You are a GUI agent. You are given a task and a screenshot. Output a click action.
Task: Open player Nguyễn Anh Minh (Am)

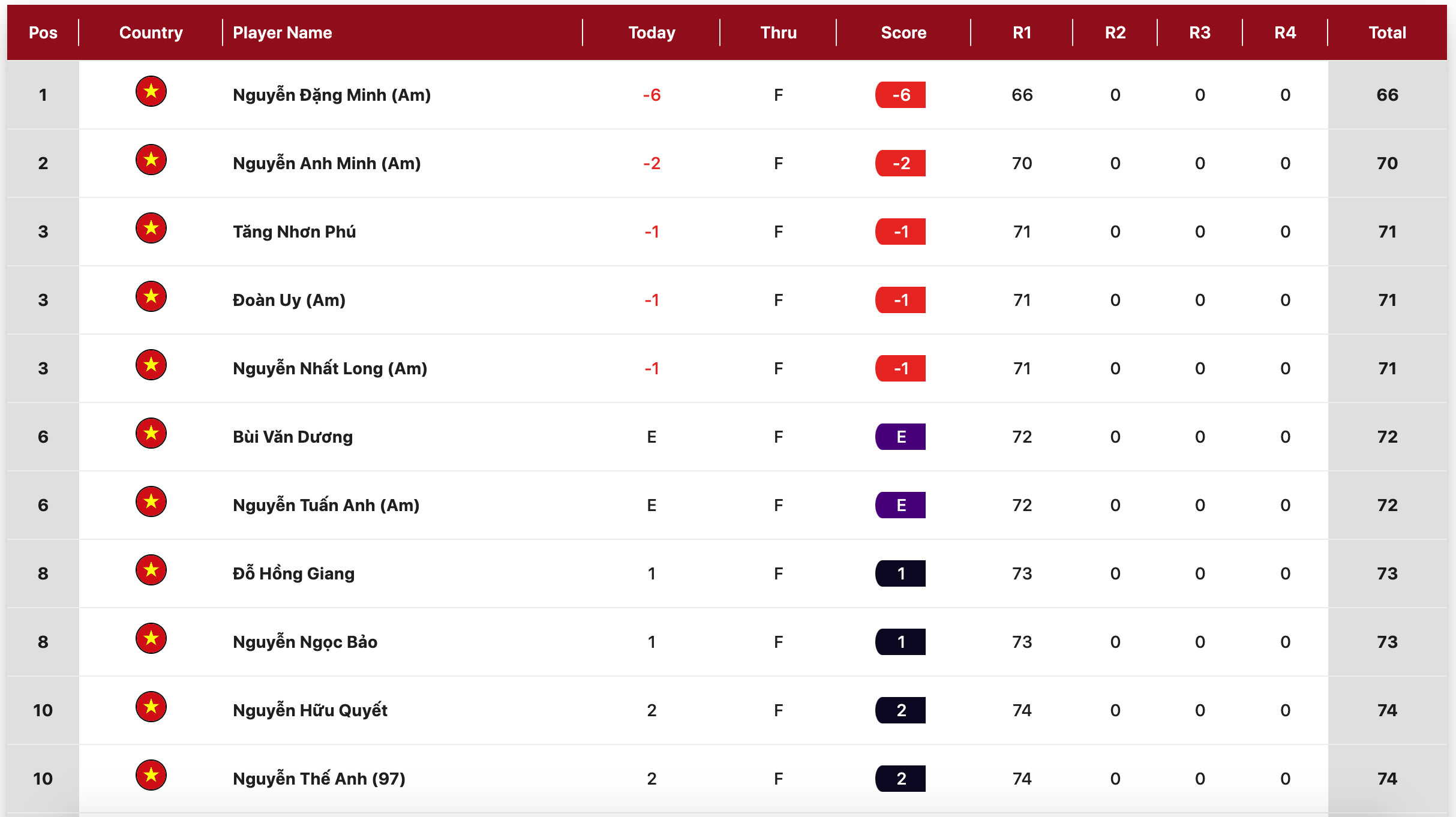coord(326,163)
